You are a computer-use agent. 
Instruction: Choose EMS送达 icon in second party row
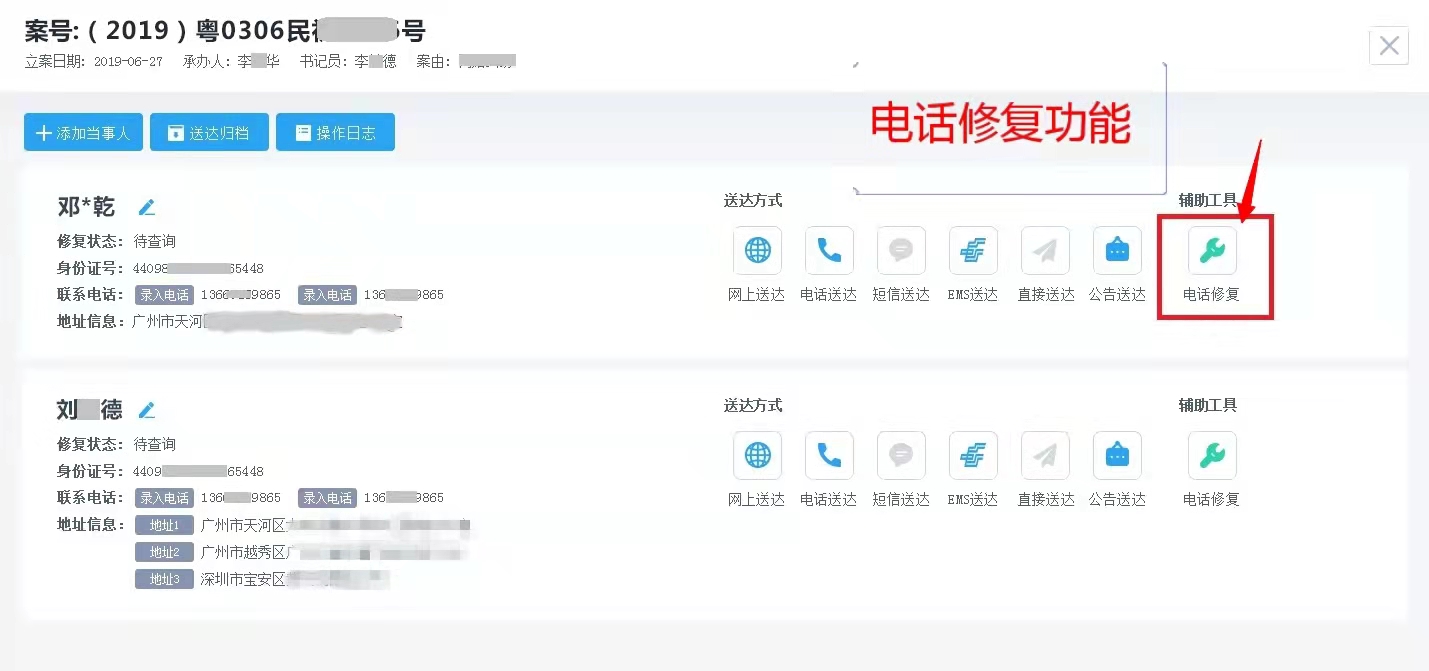(x=973, y=455)
